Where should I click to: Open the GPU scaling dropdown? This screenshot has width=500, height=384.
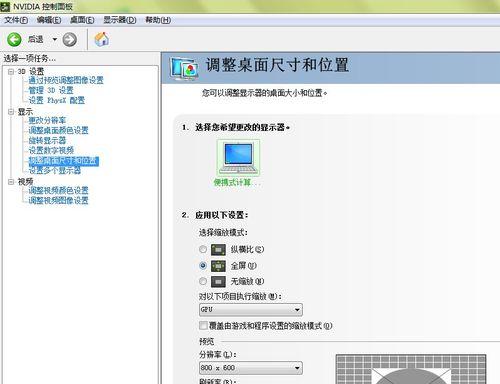click(x=251, y=310)
